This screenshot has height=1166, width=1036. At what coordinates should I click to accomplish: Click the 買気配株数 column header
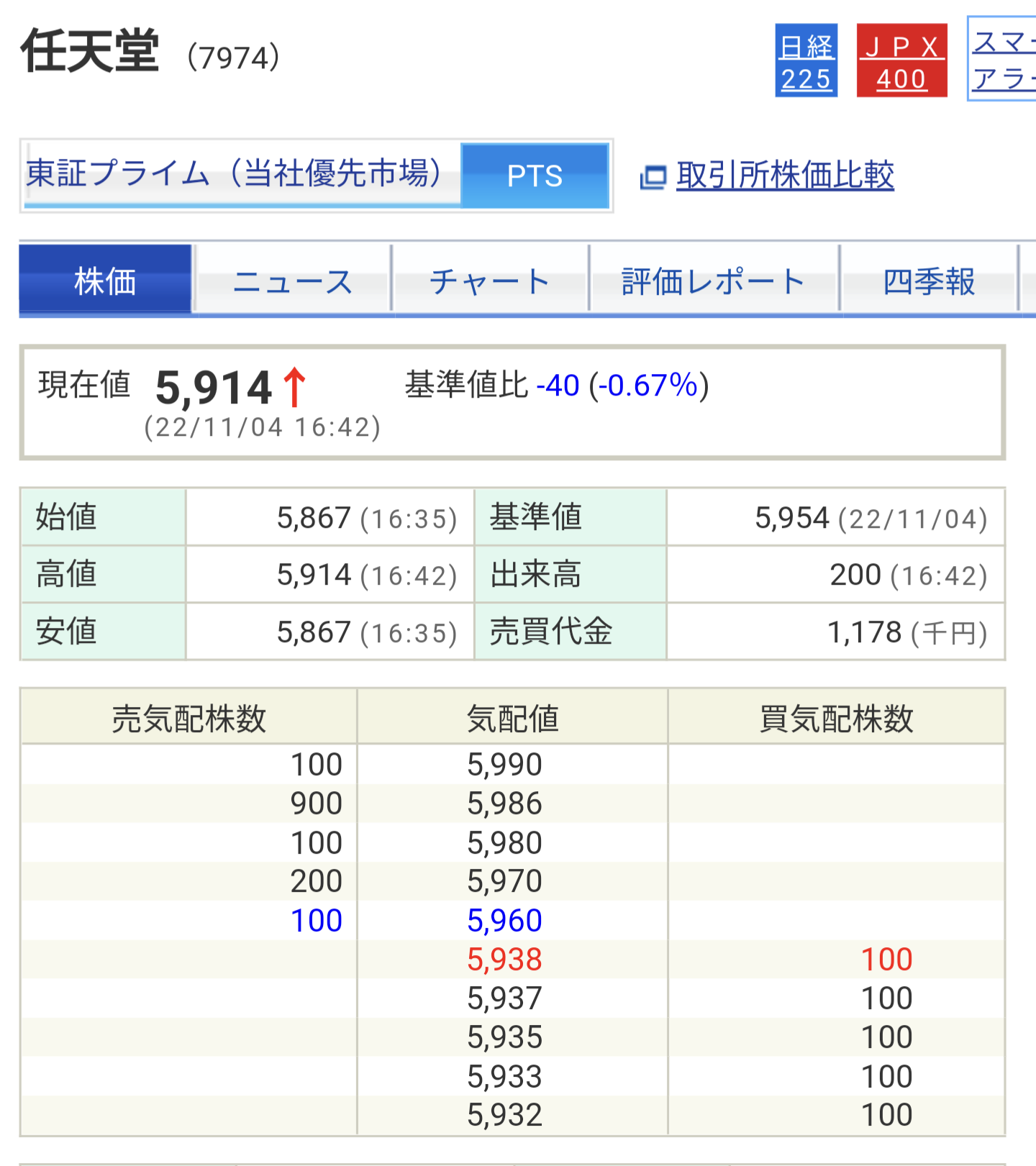836,717
